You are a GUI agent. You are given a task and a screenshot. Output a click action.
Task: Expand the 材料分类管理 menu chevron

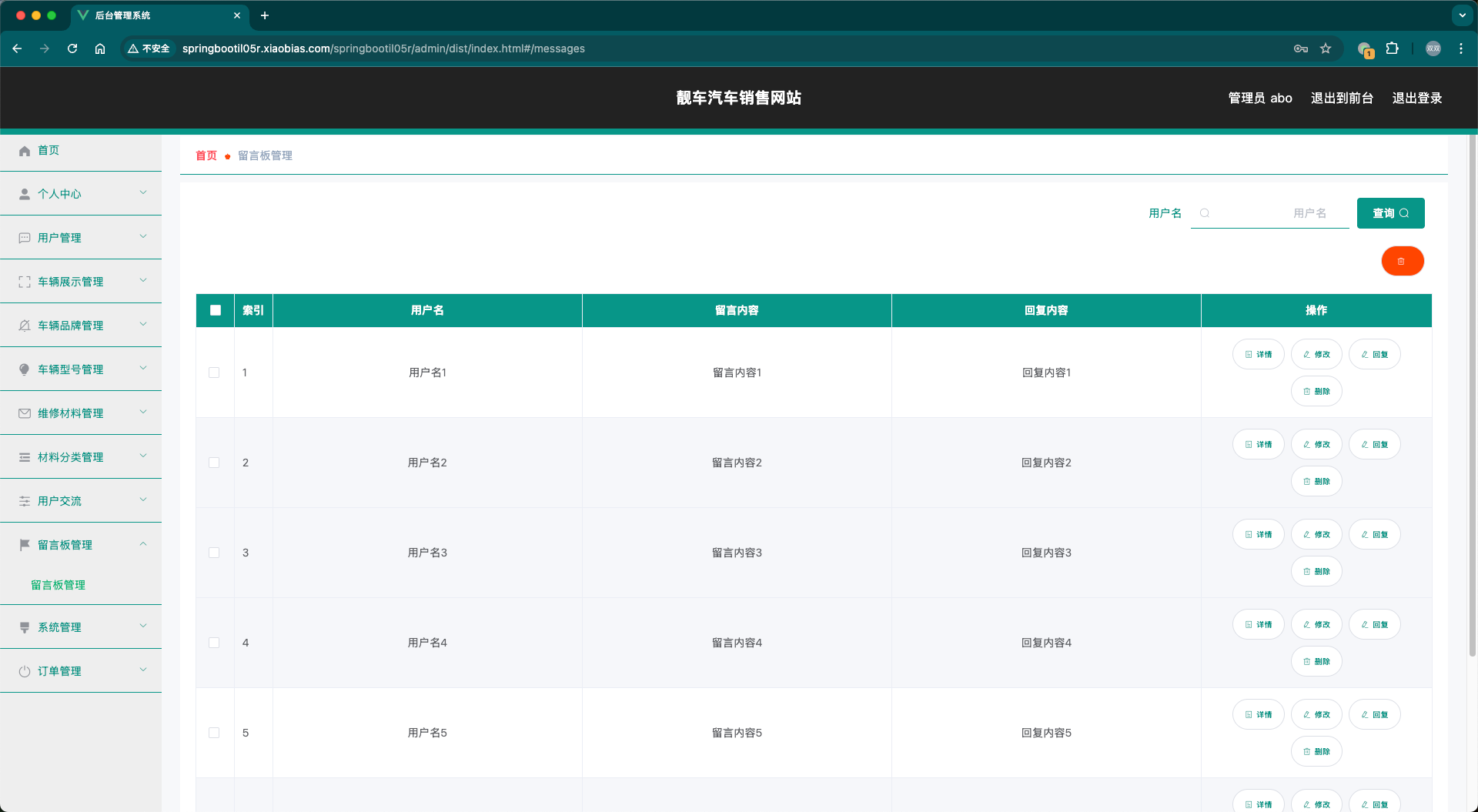(143, 456)
